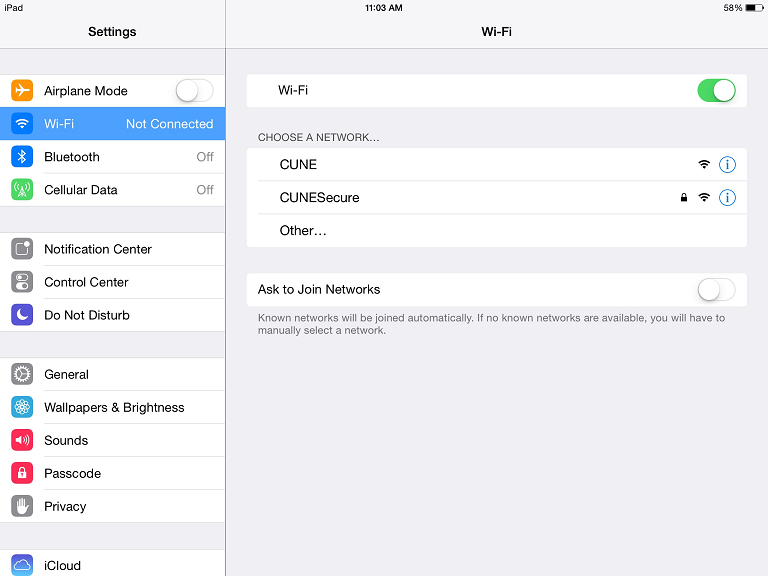The image size is (768, 576).
Task: Select Wi-Fi Not Connected row
Action: [113, 123]
